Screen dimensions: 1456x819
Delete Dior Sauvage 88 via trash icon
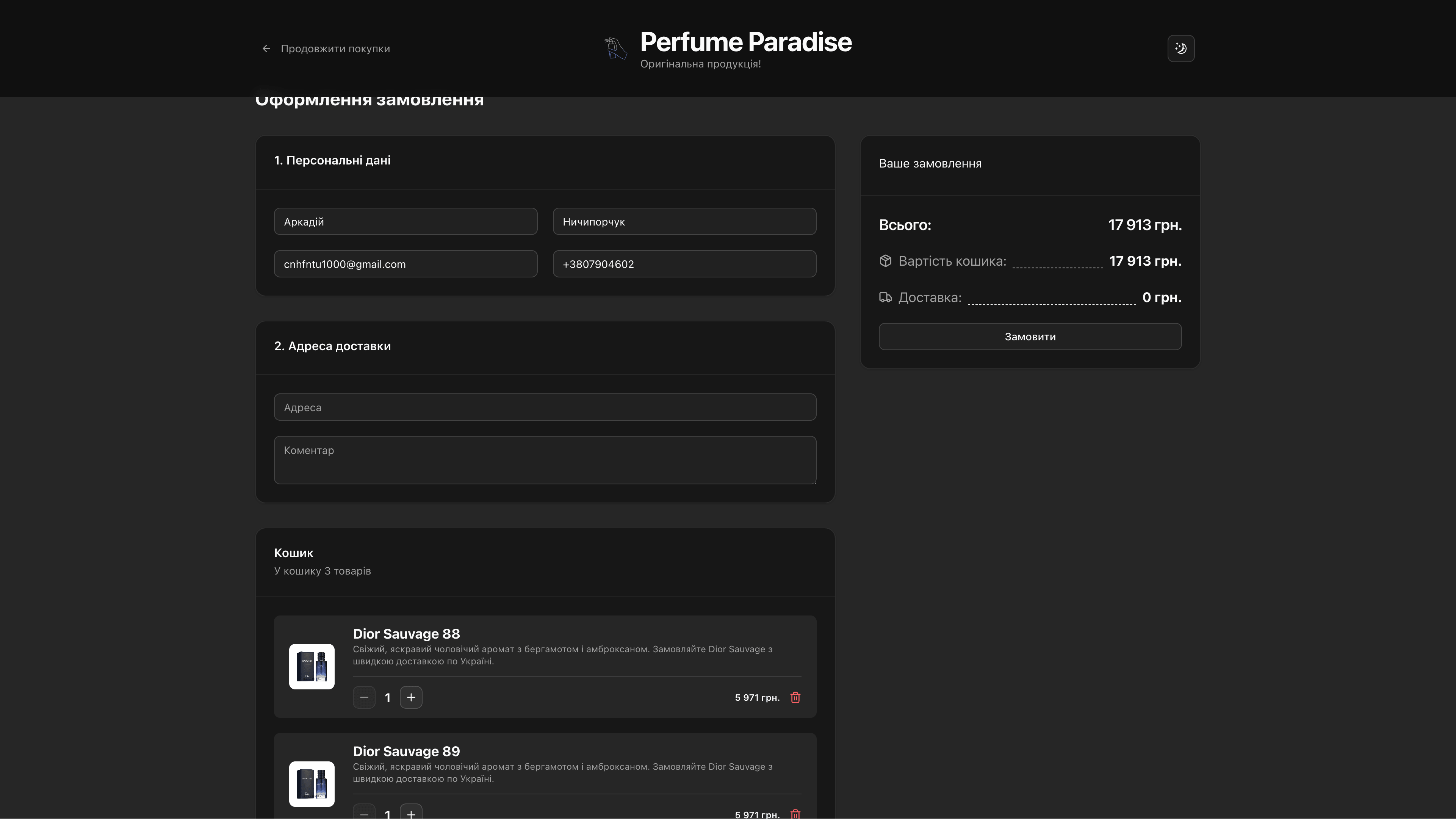pyautogui.click(x=795, y=697)
